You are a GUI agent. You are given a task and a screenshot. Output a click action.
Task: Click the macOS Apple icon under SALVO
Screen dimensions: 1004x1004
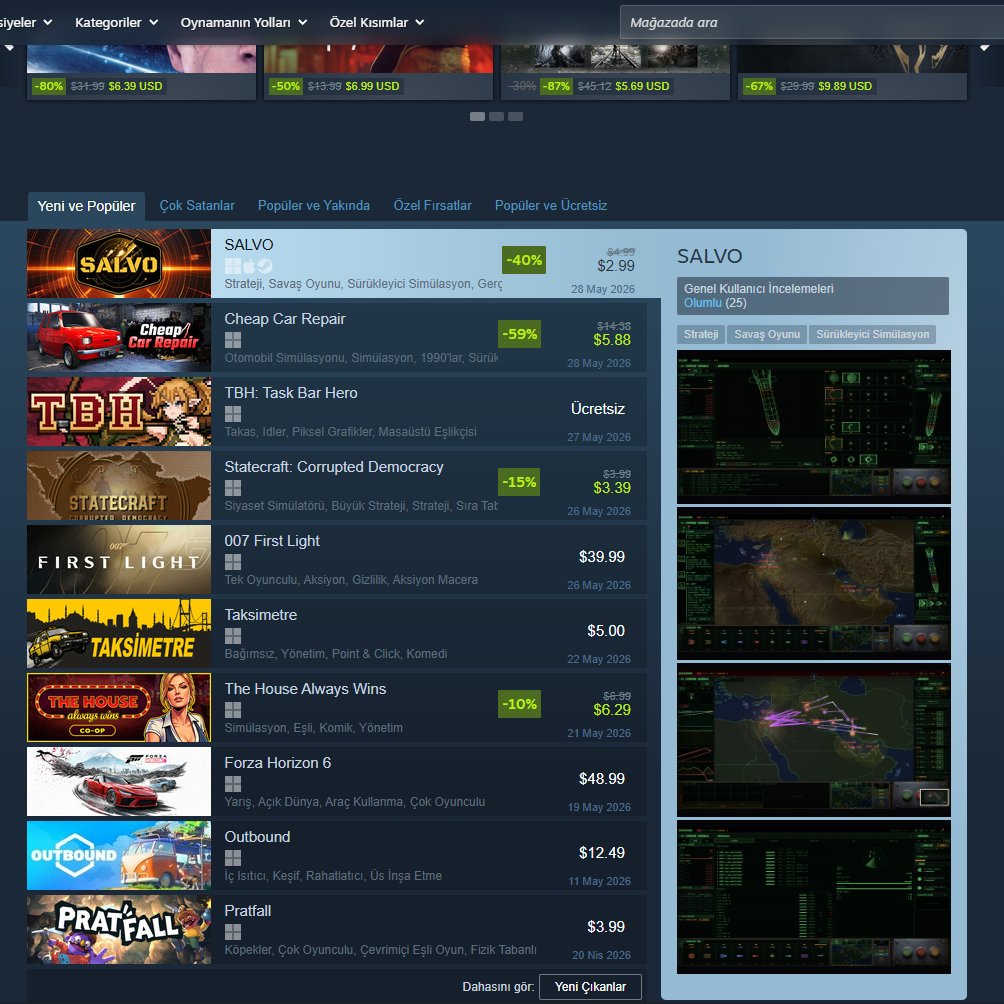pos(249,266)
